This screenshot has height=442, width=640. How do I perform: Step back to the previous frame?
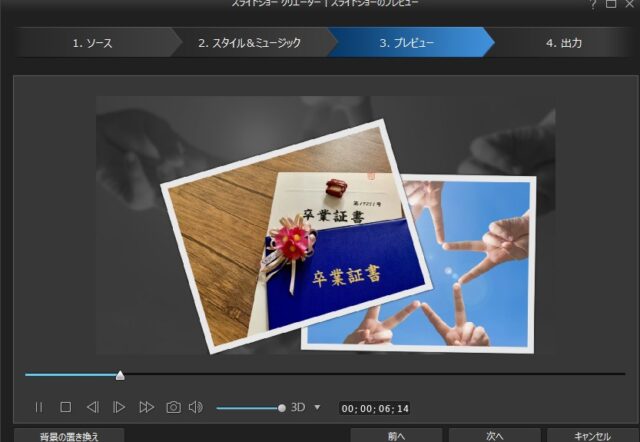(92, 407)
